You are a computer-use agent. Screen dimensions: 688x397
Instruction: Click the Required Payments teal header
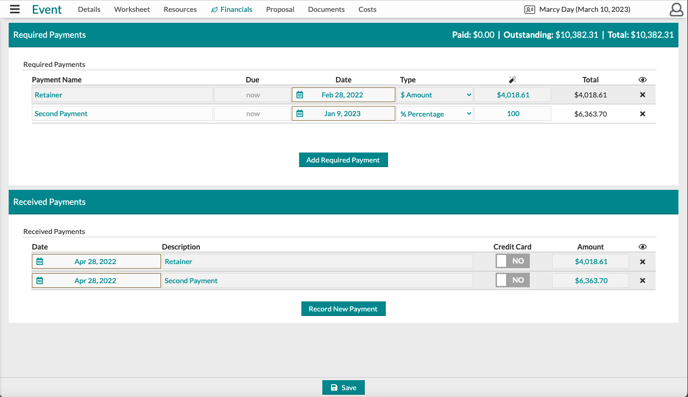[x=343, y=35]
